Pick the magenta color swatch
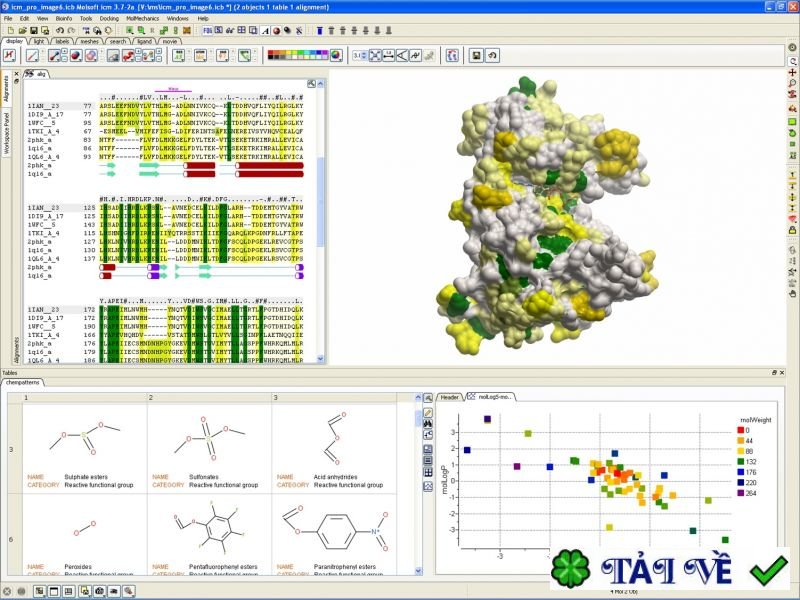This screenshot has height=600, width=800. 326,53
